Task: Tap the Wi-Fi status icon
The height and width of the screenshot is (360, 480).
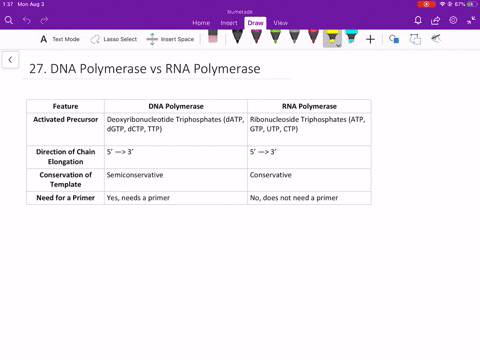Action: [443, 4]
